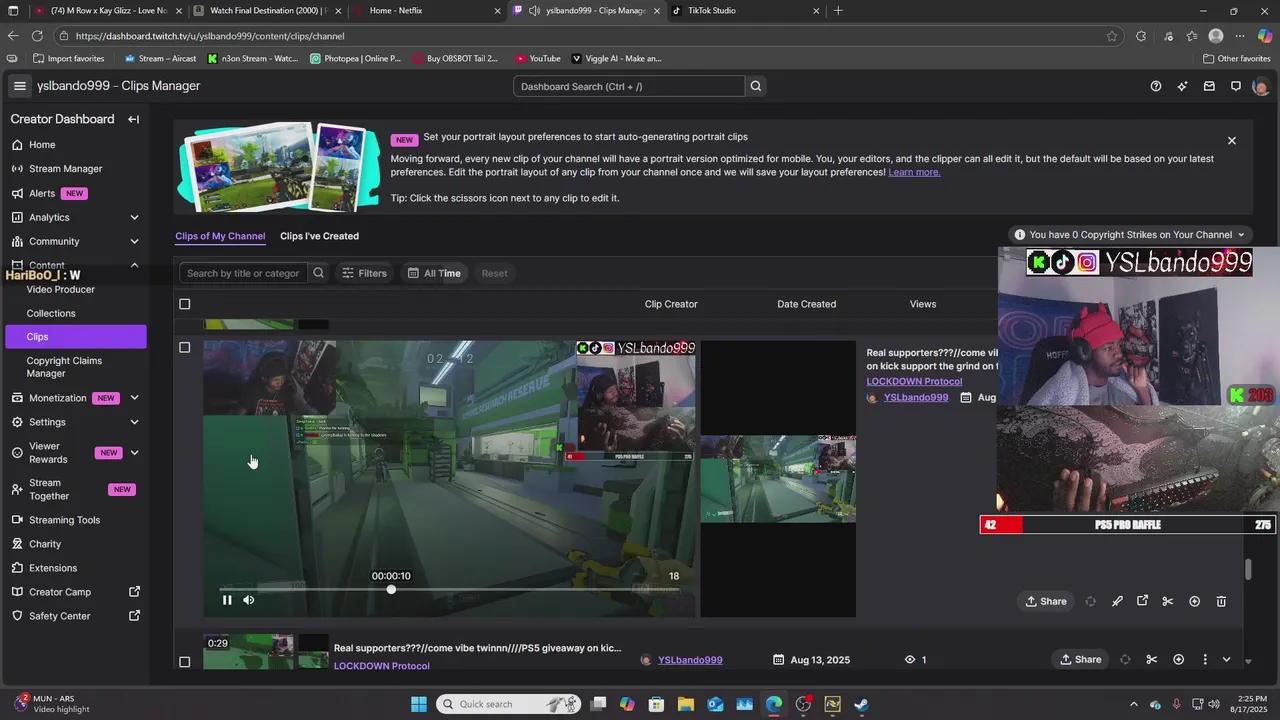
Task: Follow the Learn more link in banner
Action: (x=914, y=172)
